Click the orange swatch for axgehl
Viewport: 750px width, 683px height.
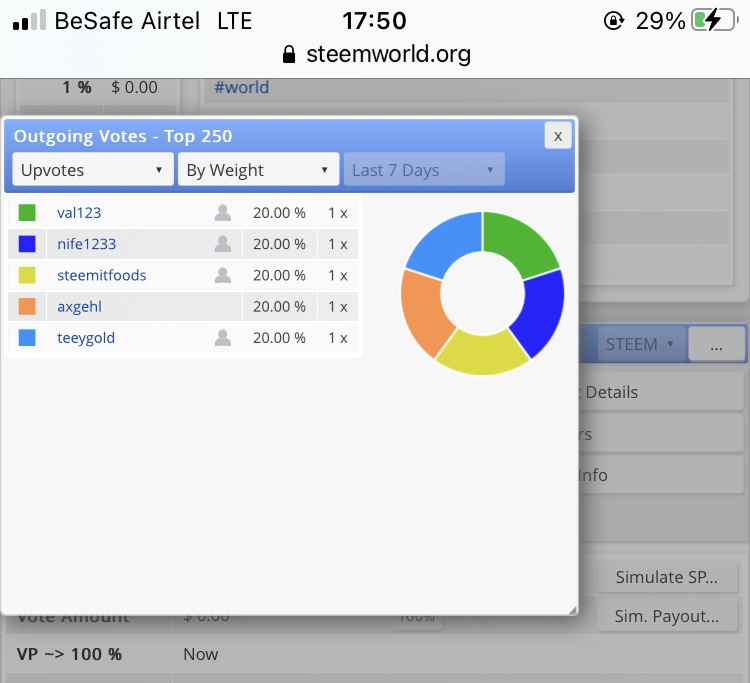click(27, 307)
